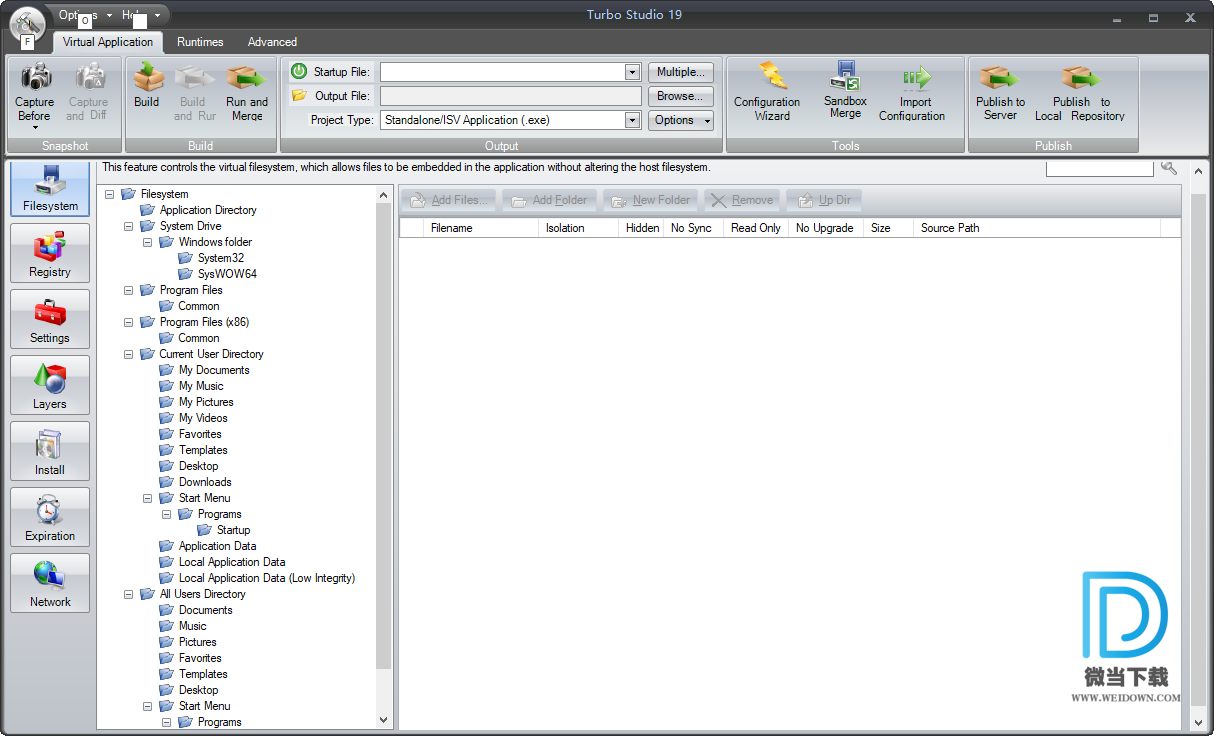Click the Run and Merge icon
1214x736 pixels.
pos(246,78)
